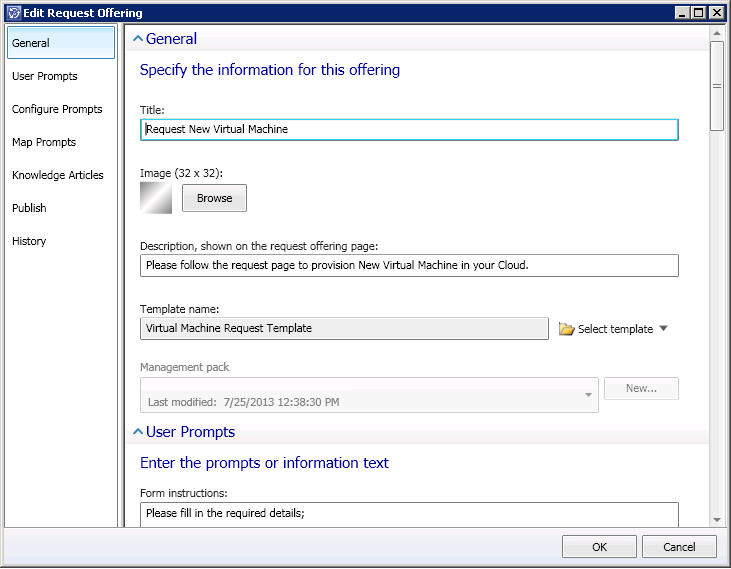Viewport: 731px width, 569px height.
Task: Collapse the User Prompts section chevron
Action: point(138,432)
